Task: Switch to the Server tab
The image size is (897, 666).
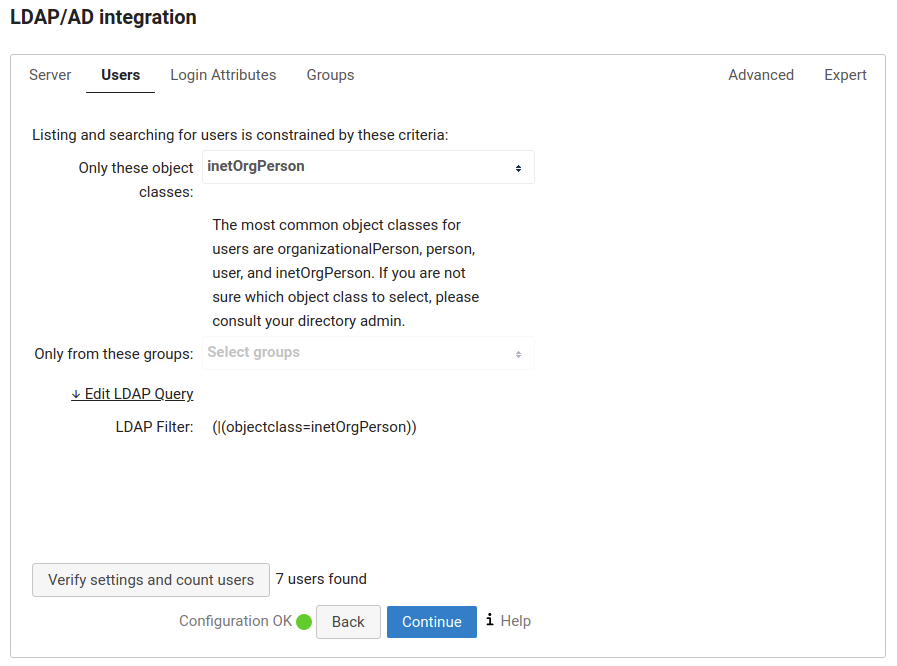Action: pyautogui.click(x=50, y=75)
